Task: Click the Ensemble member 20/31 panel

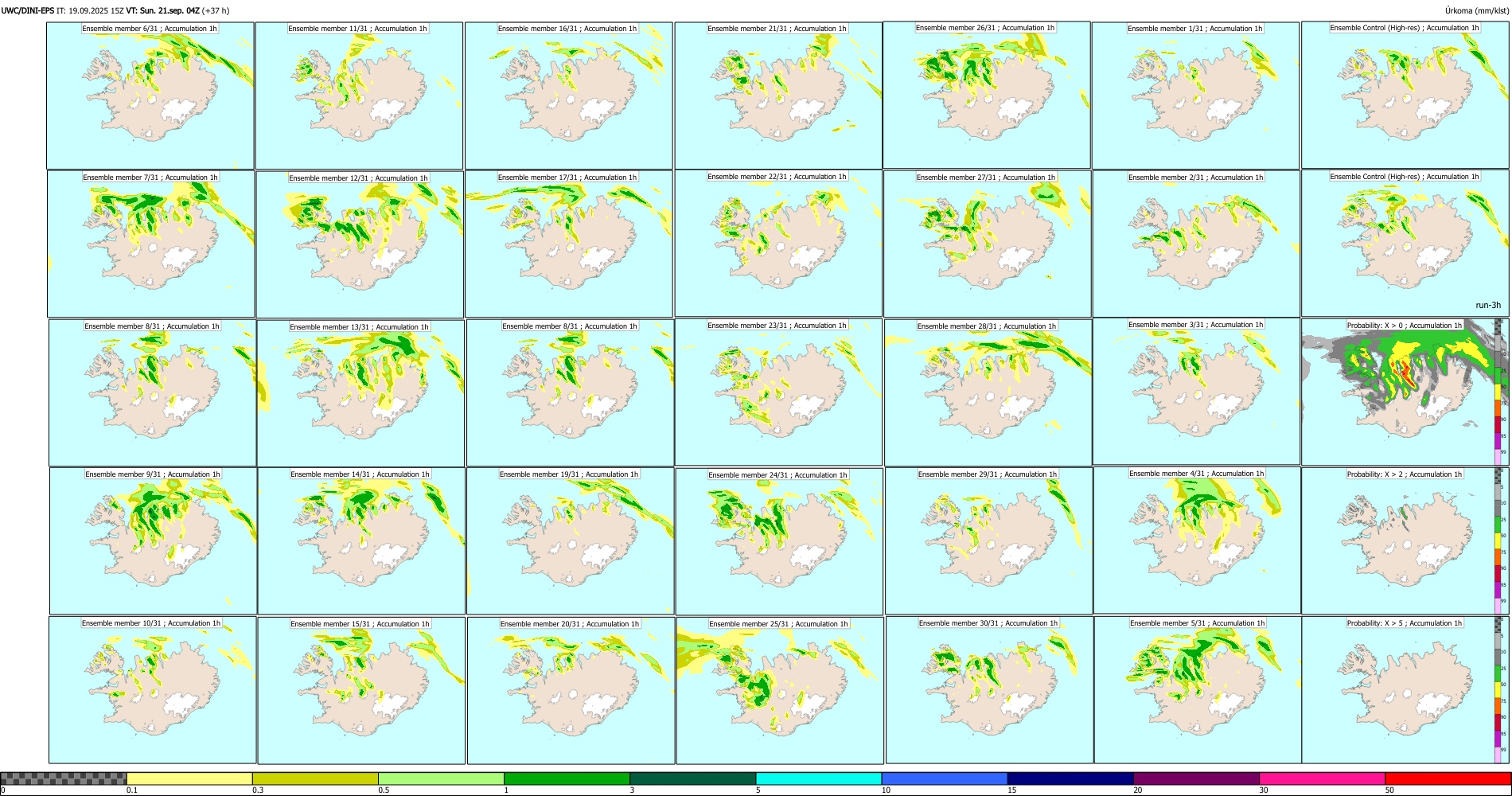Action: (571, 690)
